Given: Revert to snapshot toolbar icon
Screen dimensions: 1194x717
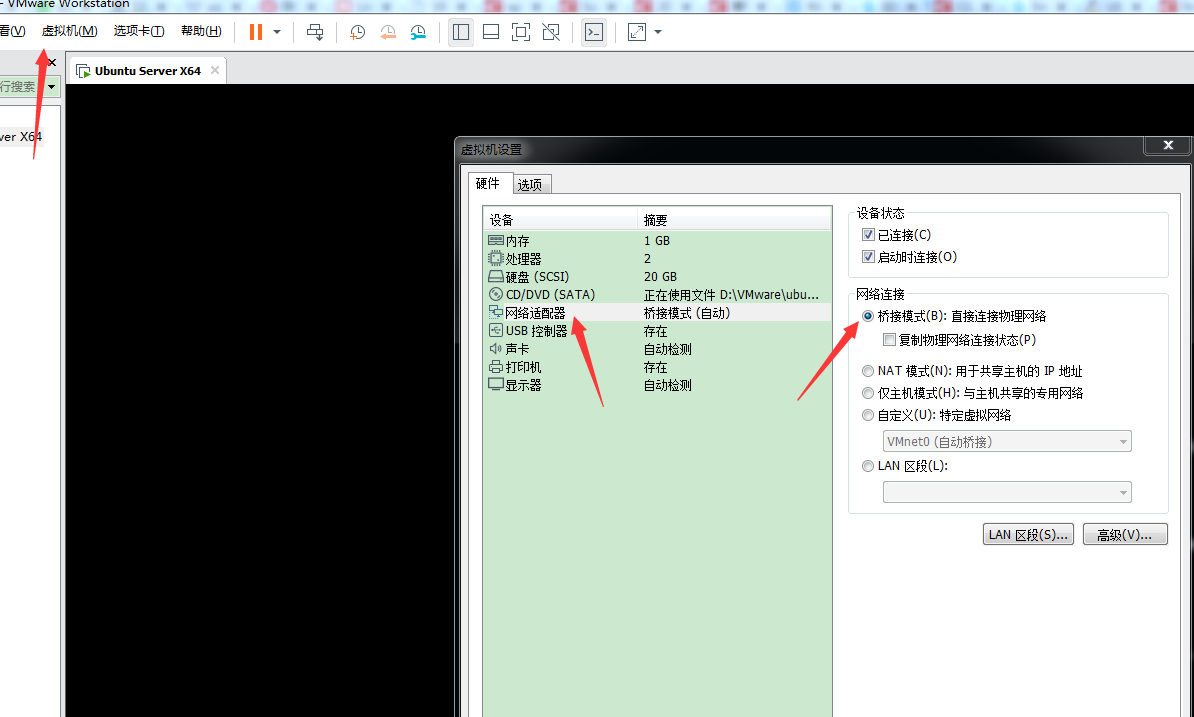Looking at the screenshot, I should pyautogui.click(x=388, y=32).
